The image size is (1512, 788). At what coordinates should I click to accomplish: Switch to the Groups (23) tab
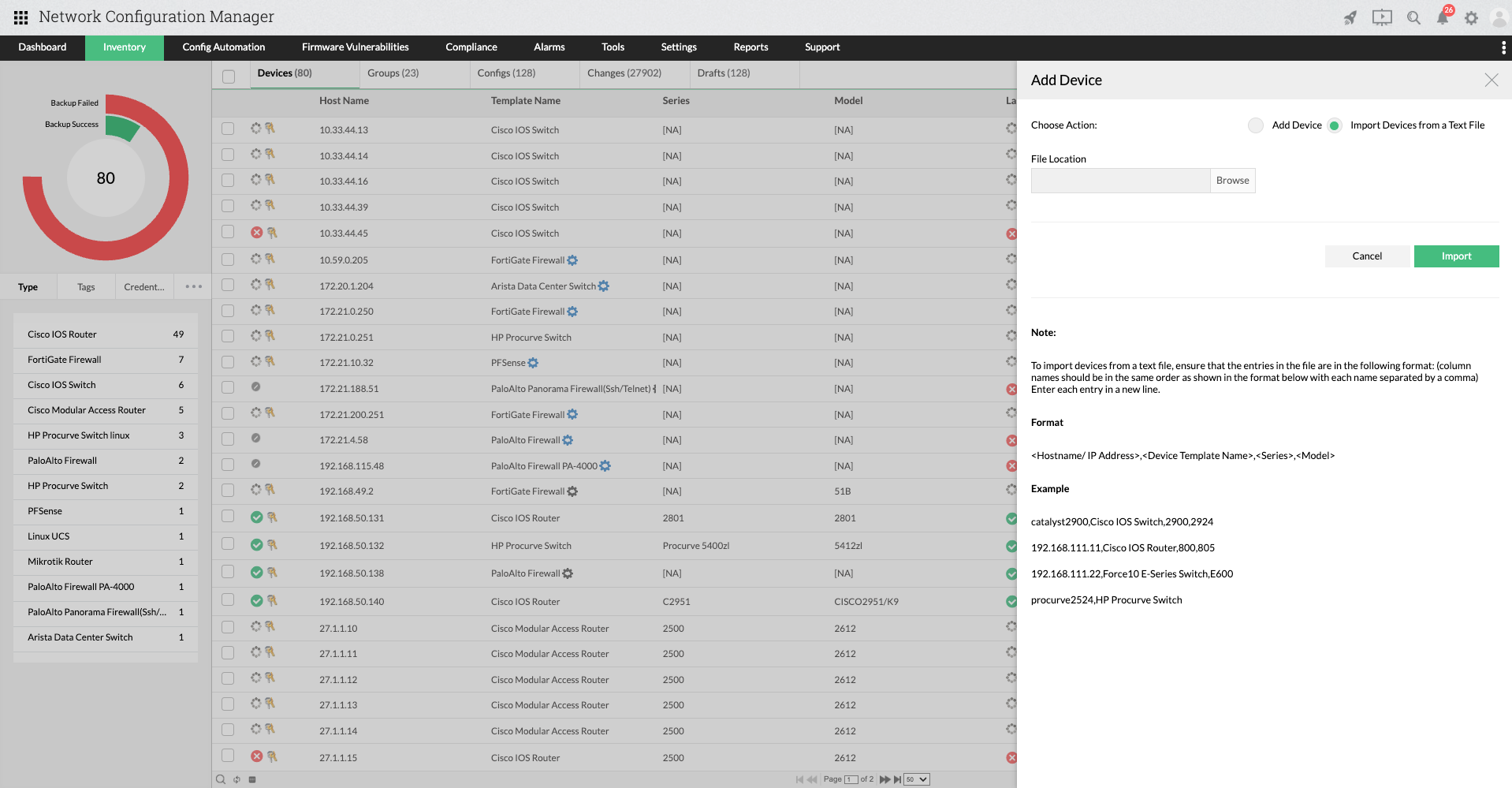point(415,73)
